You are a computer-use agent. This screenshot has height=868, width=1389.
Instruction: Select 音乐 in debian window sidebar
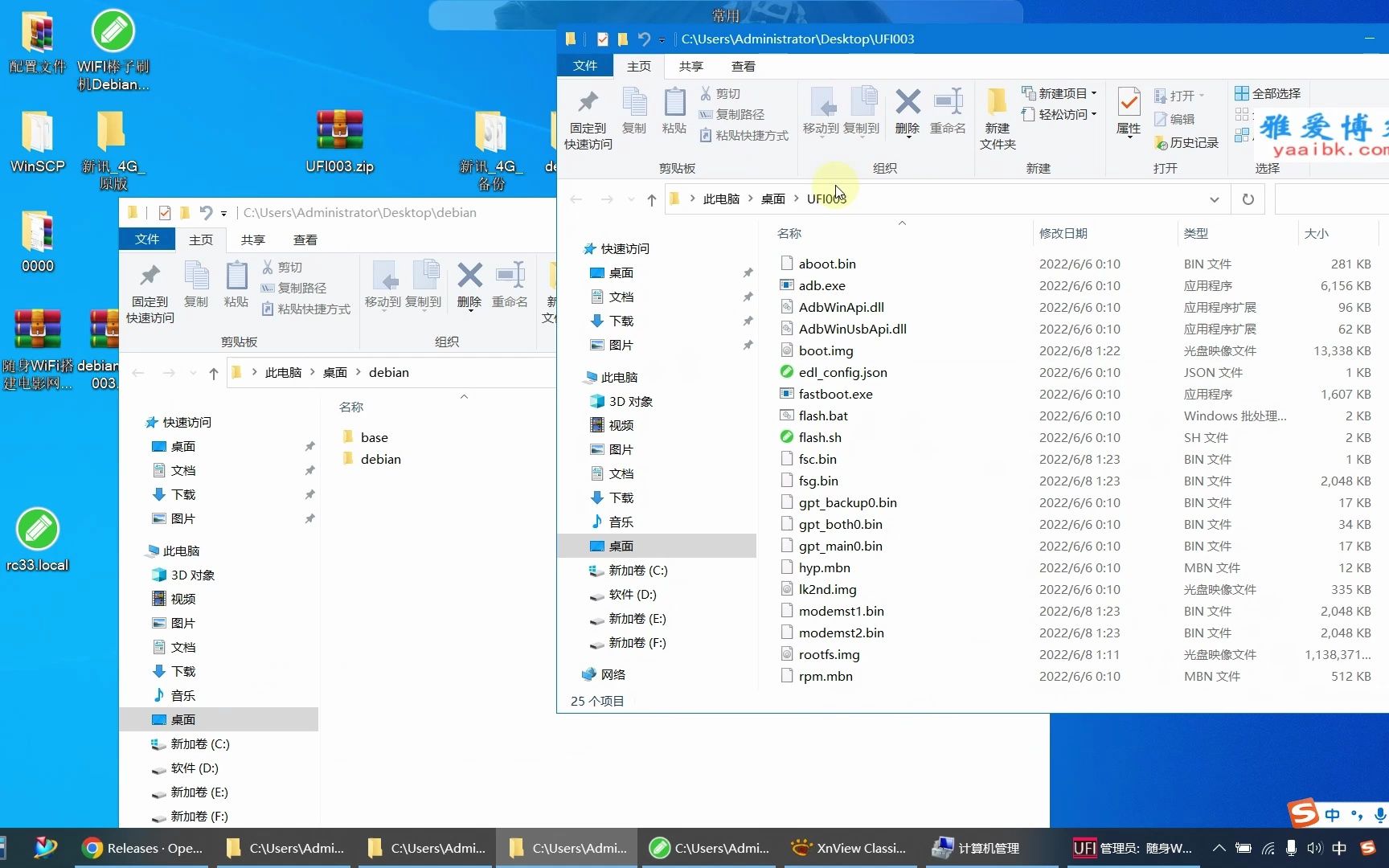click(x=183, y=696)
